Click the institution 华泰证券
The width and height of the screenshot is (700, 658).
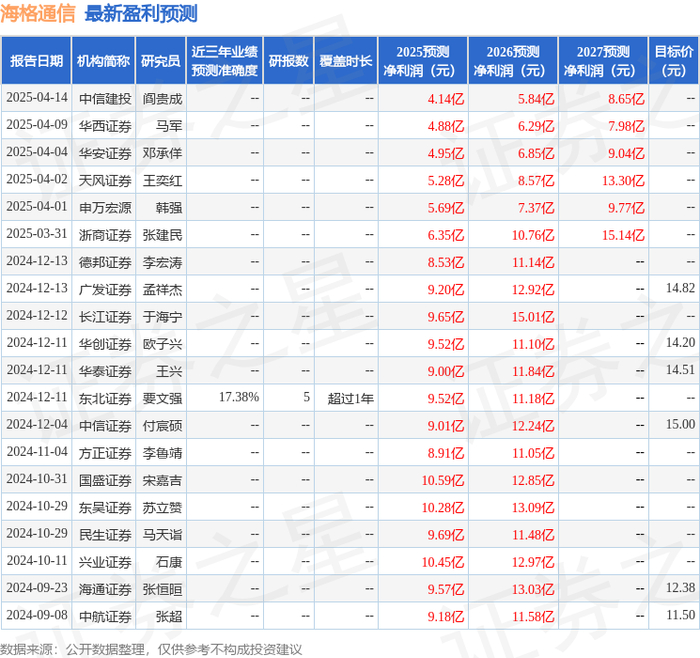[105, 371]
